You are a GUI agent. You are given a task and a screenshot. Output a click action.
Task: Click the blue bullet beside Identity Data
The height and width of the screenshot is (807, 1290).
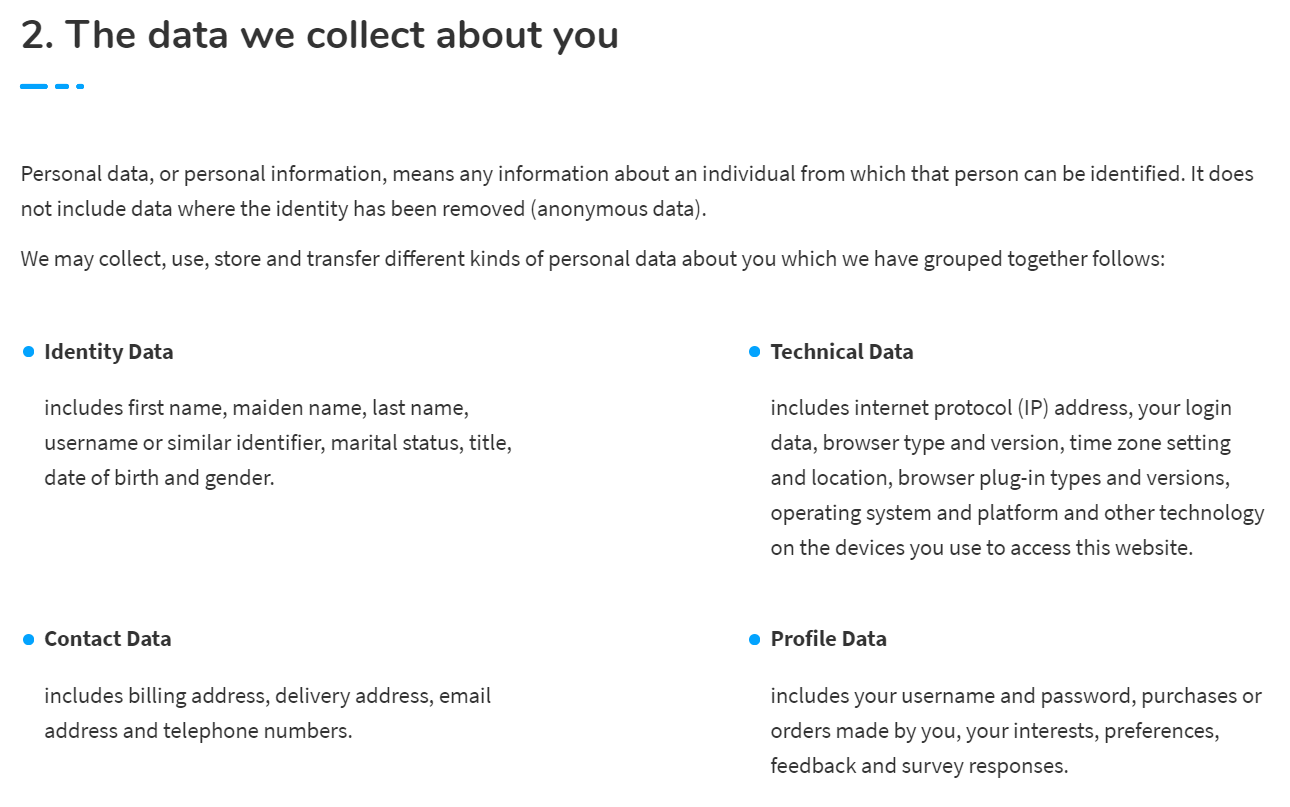pos(28,352)
